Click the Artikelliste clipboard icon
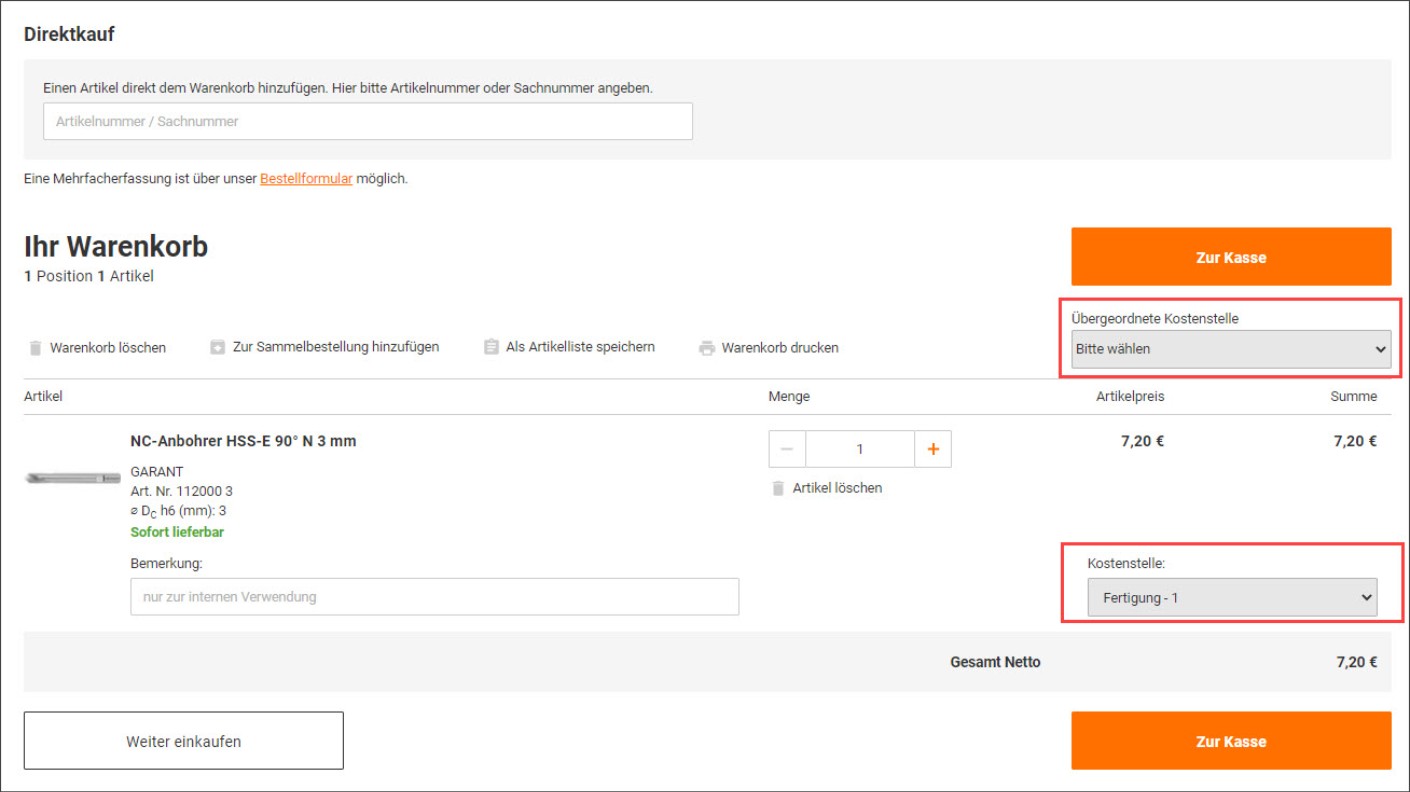Screen dimensions: 1410x792 tap(491, 347)
